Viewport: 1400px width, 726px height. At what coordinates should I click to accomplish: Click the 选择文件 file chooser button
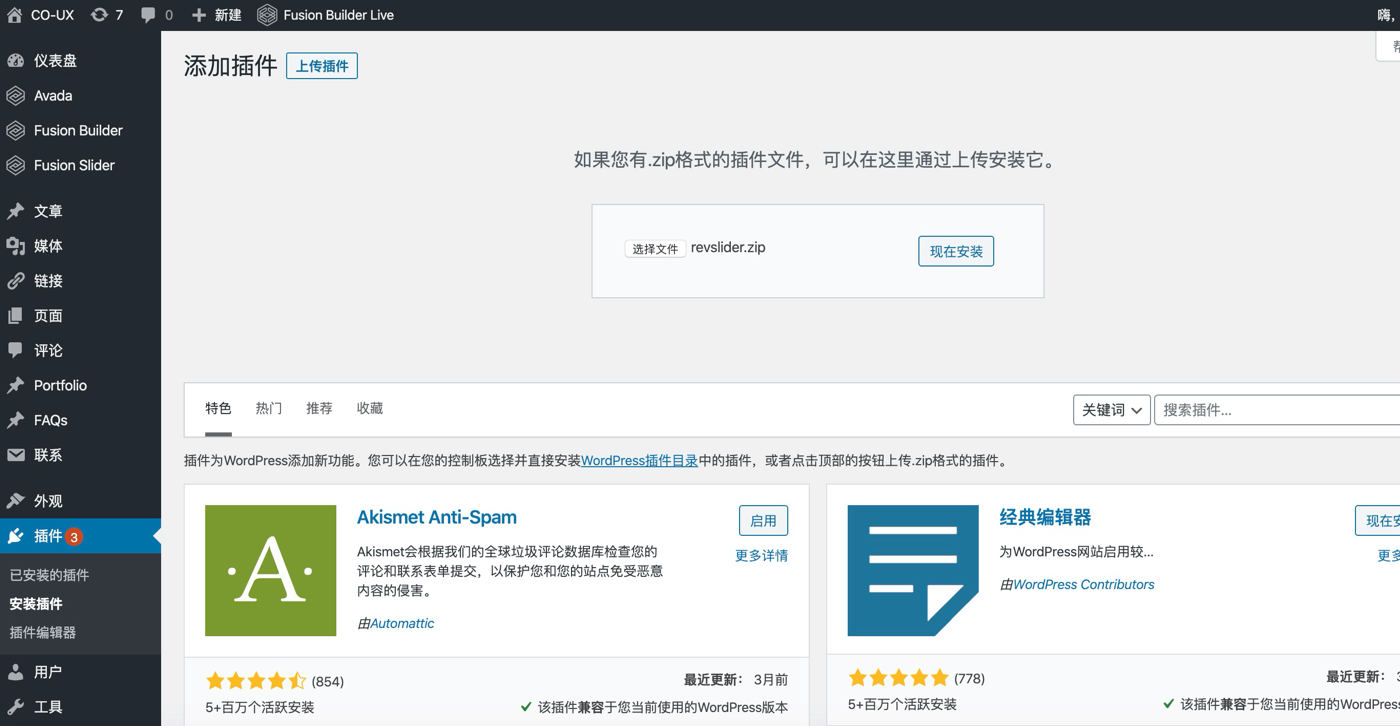pos(655,249)
